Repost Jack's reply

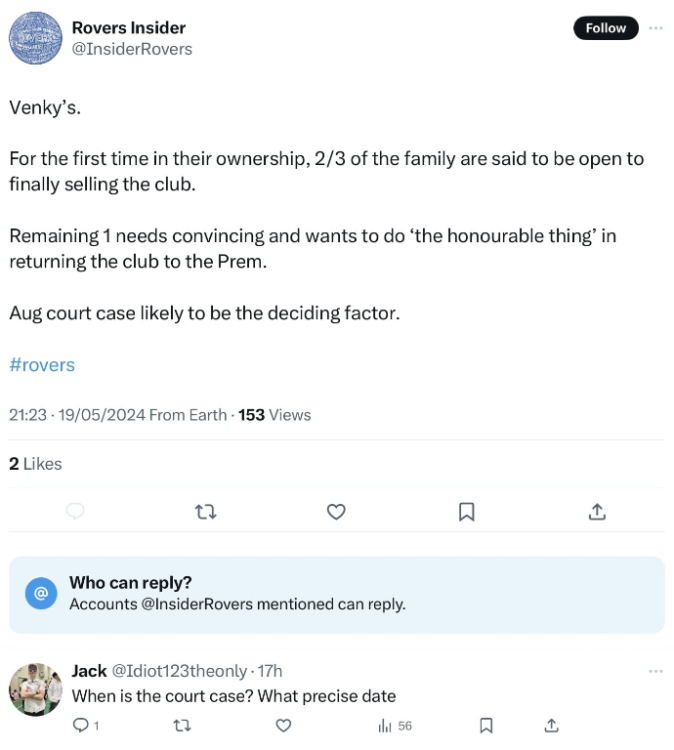pyautogui.click(x=181, y=725)
